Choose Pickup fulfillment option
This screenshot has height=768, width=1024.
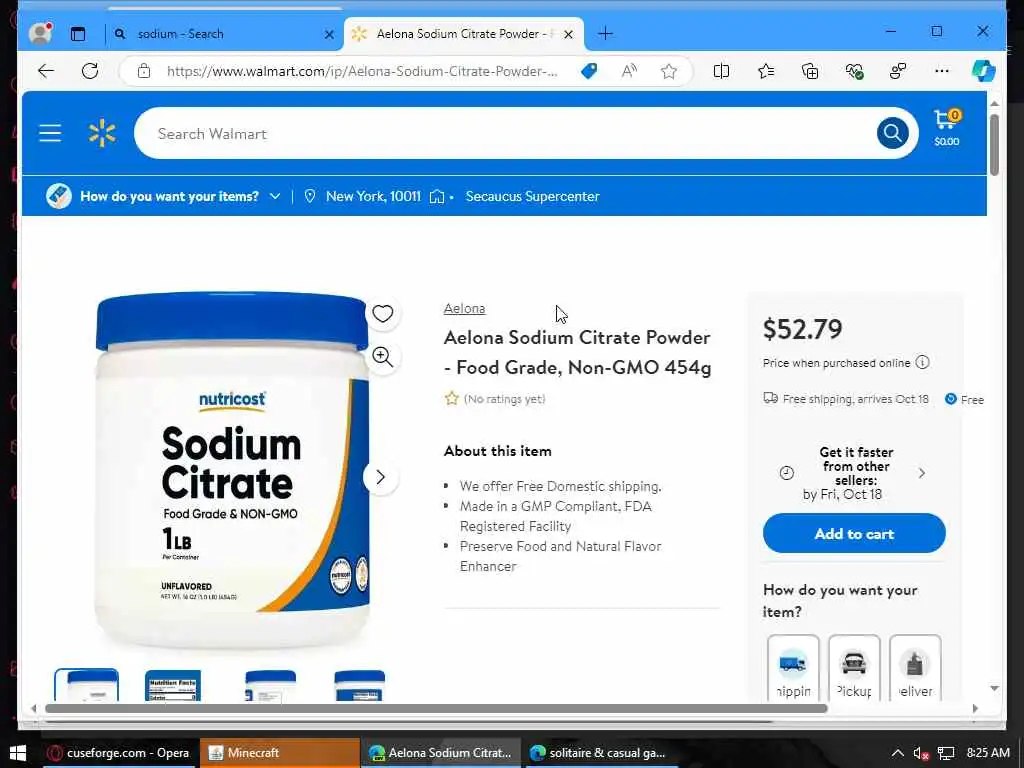pos(854,667)
